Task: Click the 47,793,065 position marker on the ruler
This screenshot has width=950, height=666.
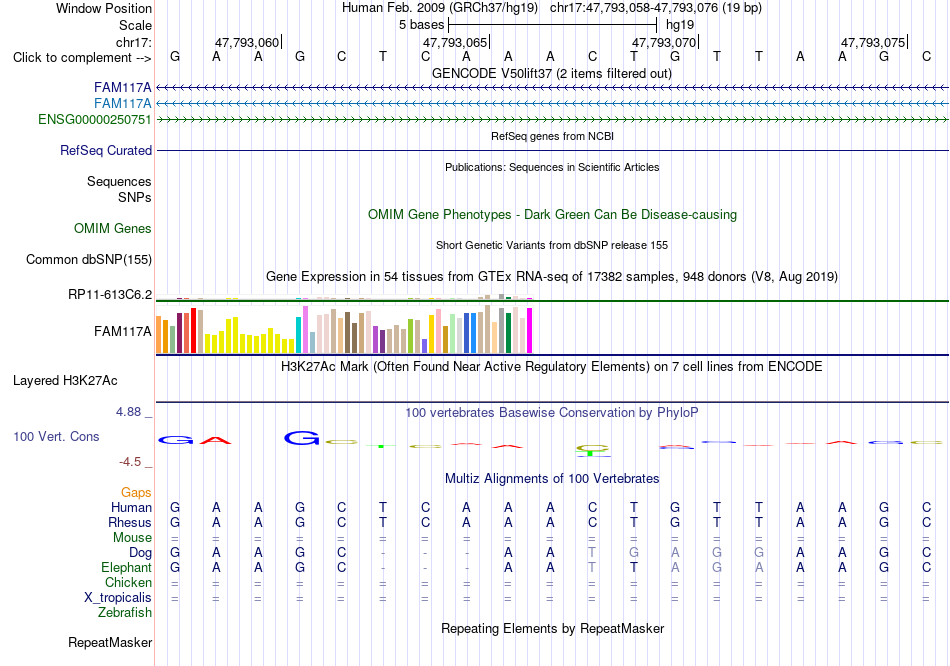Action: (455, 42)
